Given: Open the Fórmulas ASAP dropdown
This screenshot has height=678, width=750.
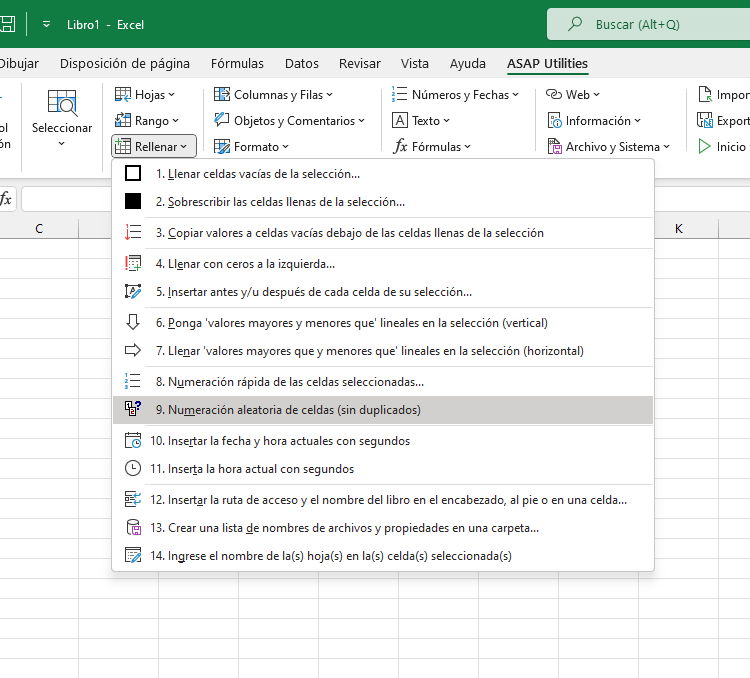Looking at the screenshot, I should pos(432,146).
